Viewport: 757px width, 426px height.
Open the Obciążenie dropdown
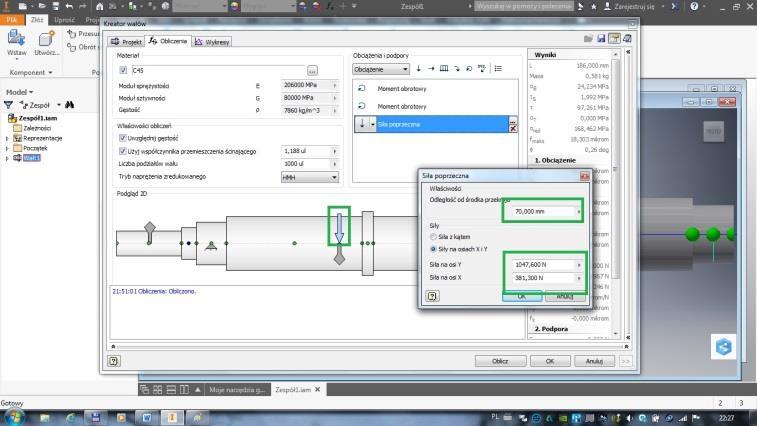[x=381, y=69]
